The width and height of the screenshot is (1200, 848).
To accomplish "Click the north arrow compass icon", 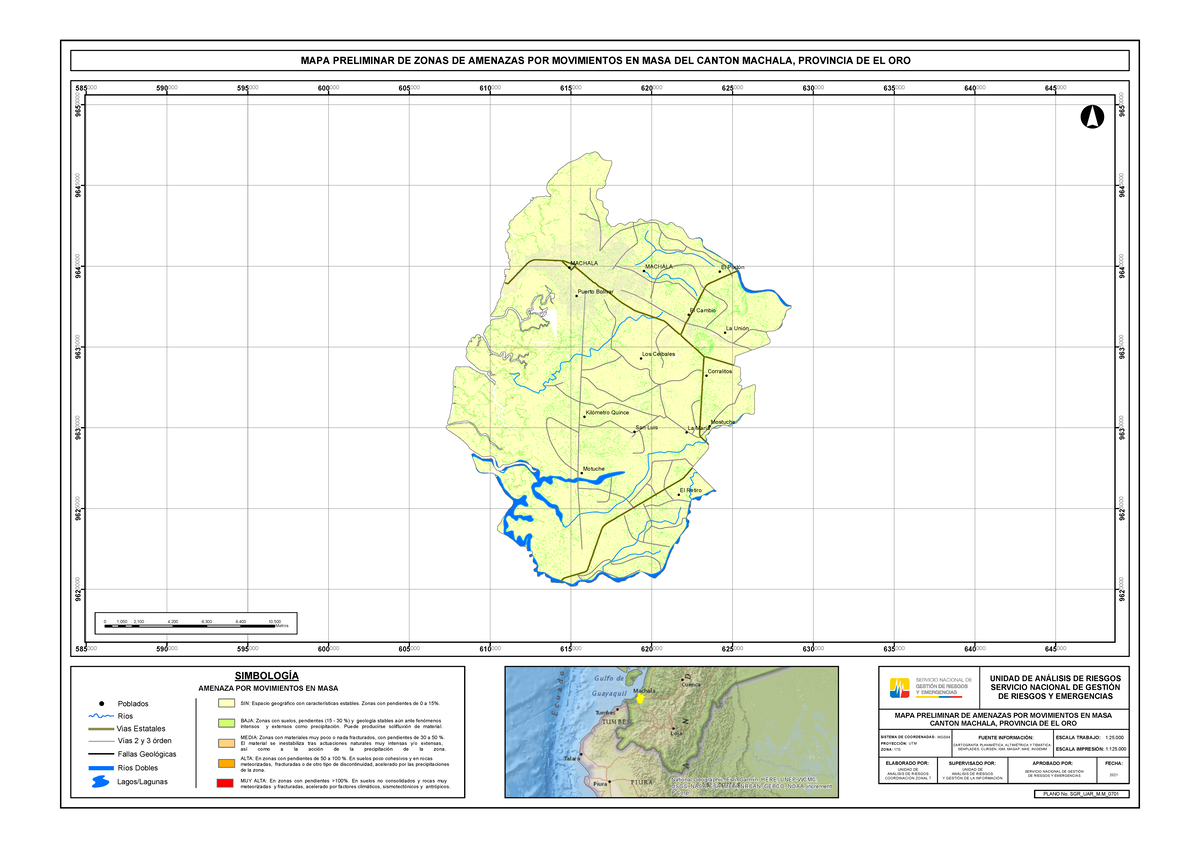I will (1090, 117).
